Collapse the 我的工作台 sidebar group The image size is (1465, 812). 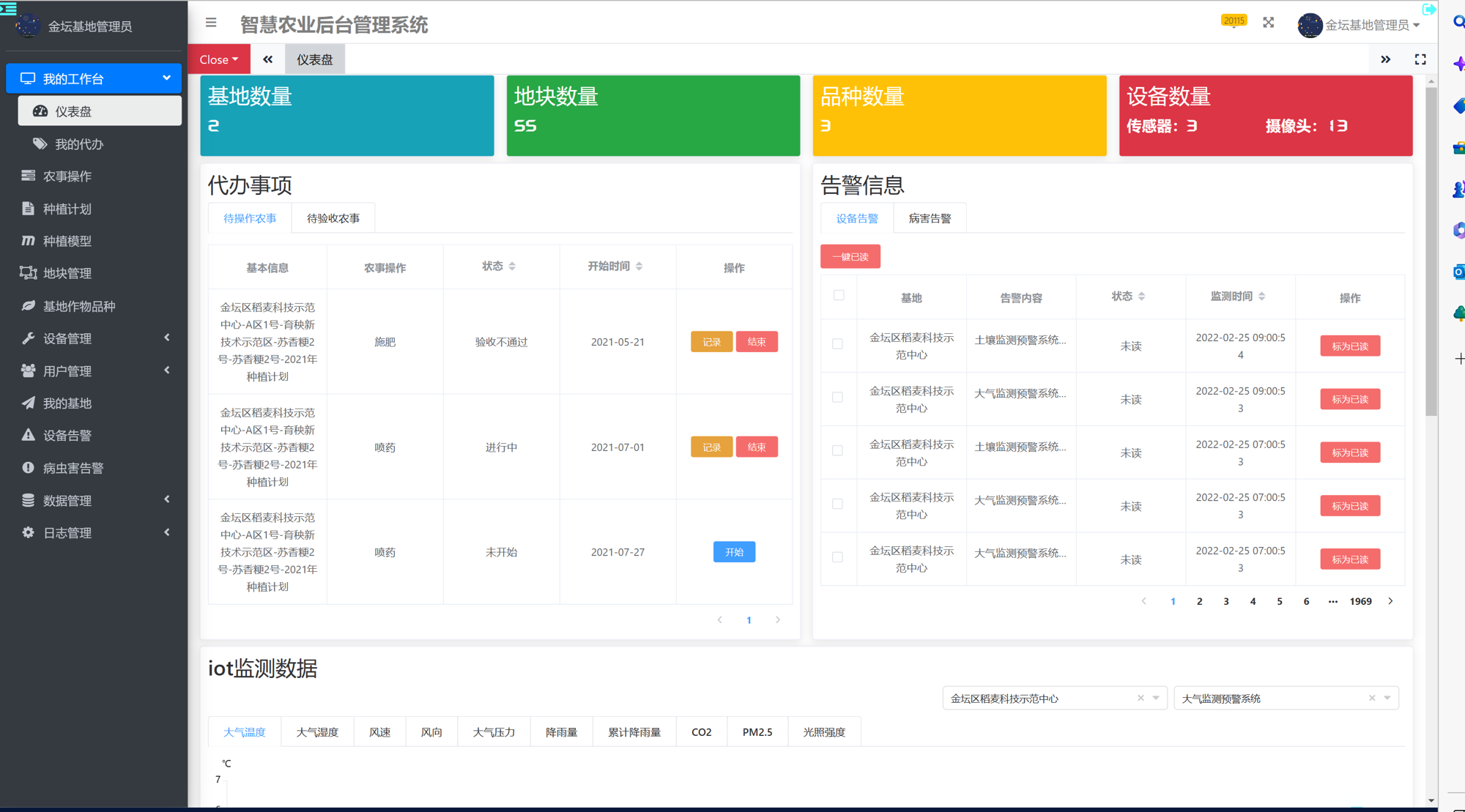[x=94, y=78]
